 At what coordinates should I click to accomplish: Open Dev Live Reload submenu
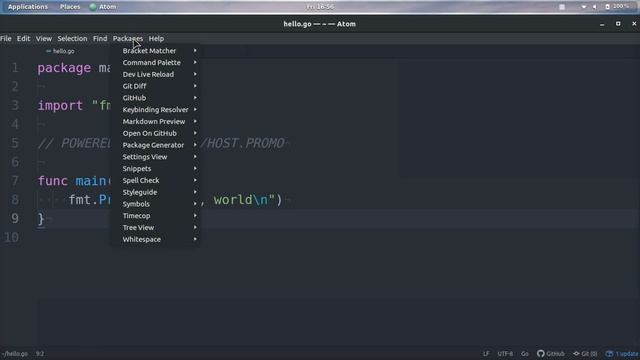pos(156,74)
